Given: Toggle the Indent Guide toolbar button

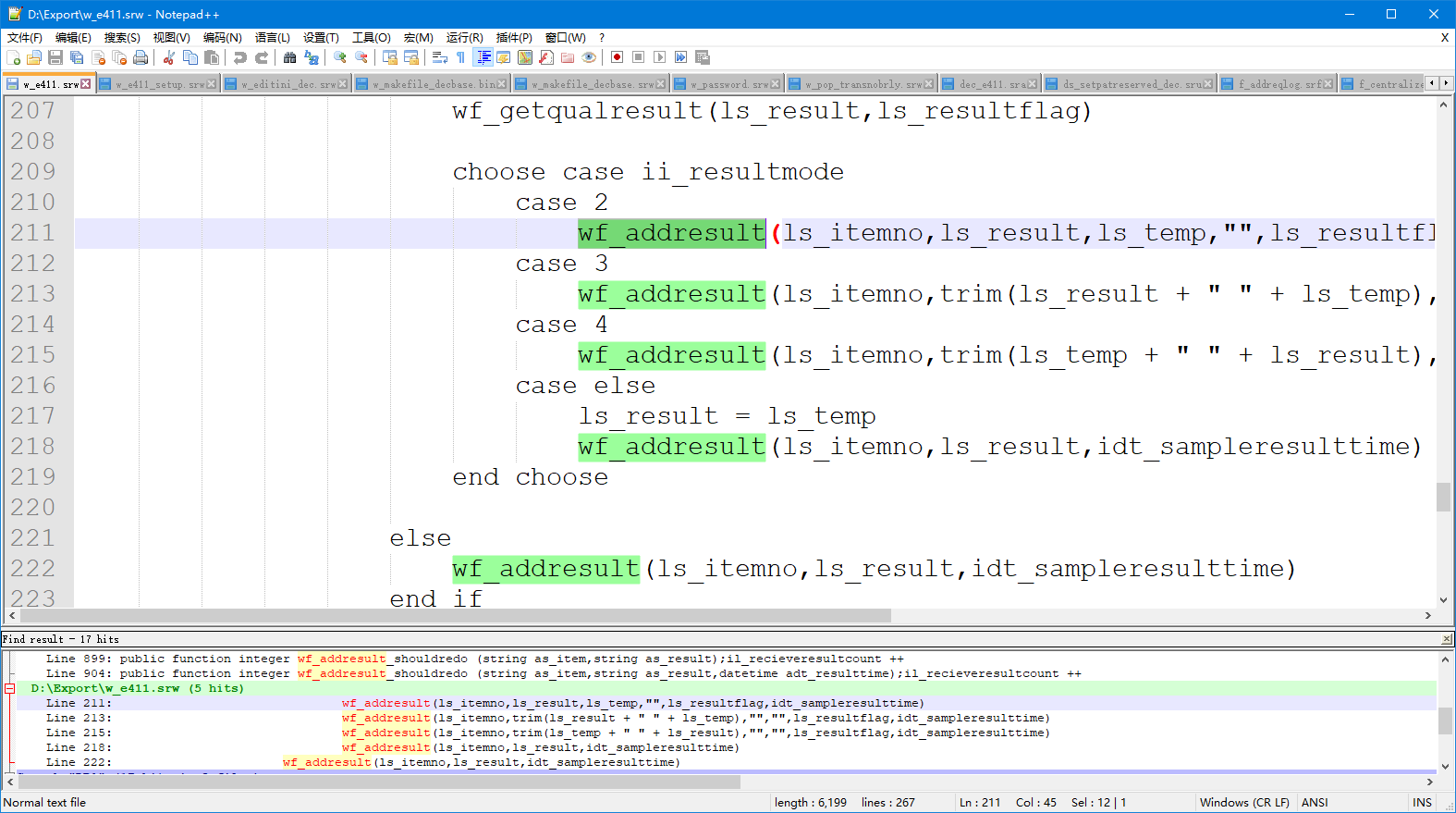Looking at the screenshot, I should pyautogui.click(x=483, y=57).
